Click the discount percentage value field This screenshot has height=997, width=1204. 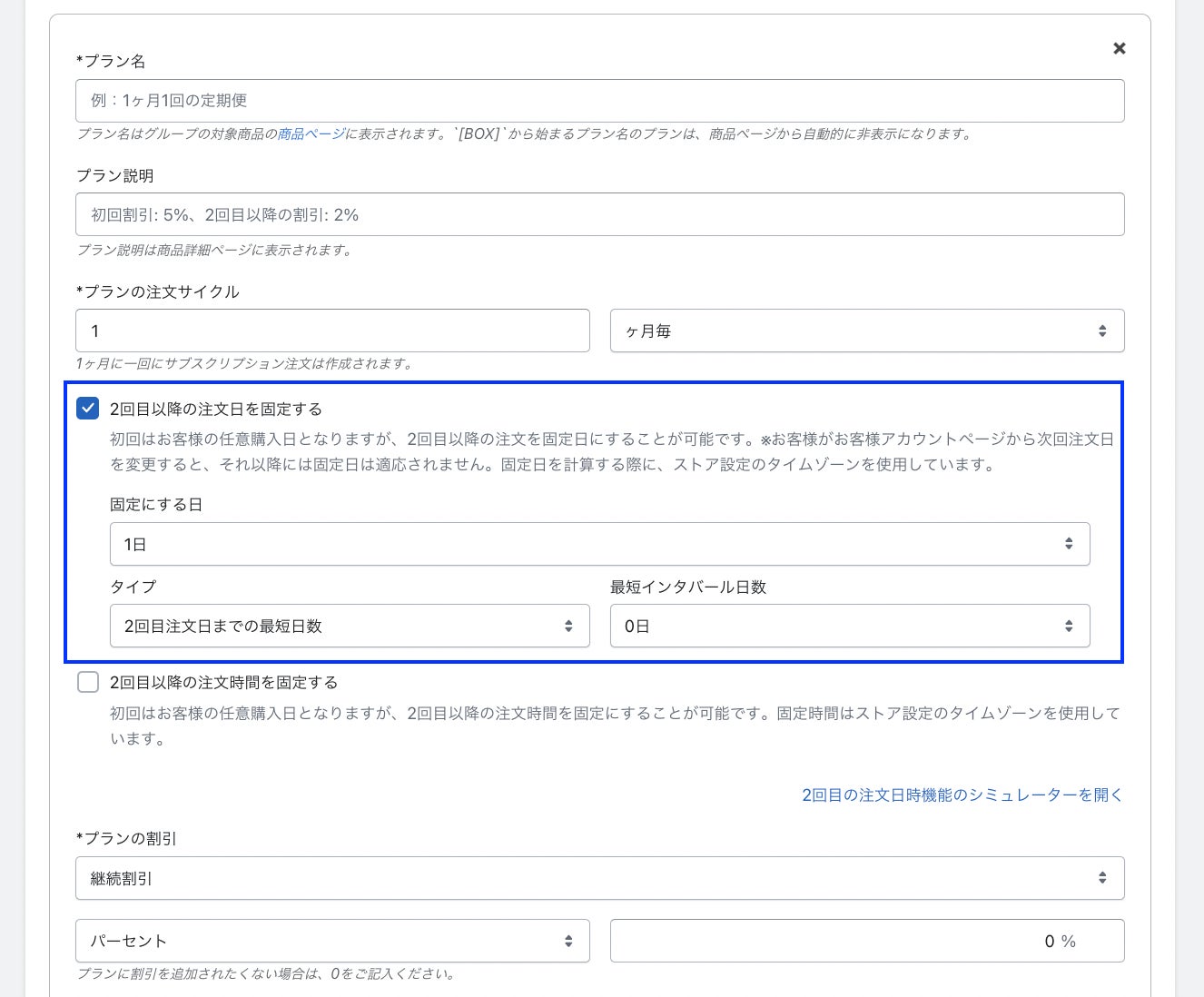point(866,941)
